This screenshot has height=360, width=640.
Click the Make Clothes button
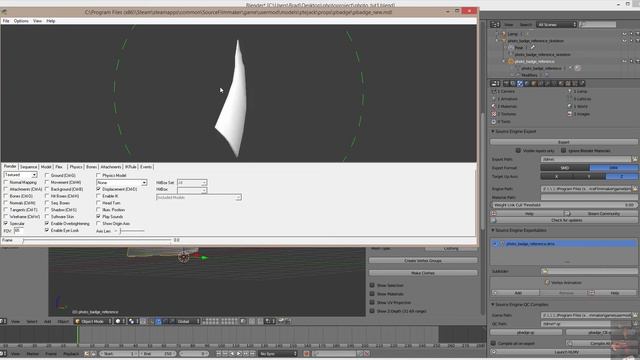(423, 273)
